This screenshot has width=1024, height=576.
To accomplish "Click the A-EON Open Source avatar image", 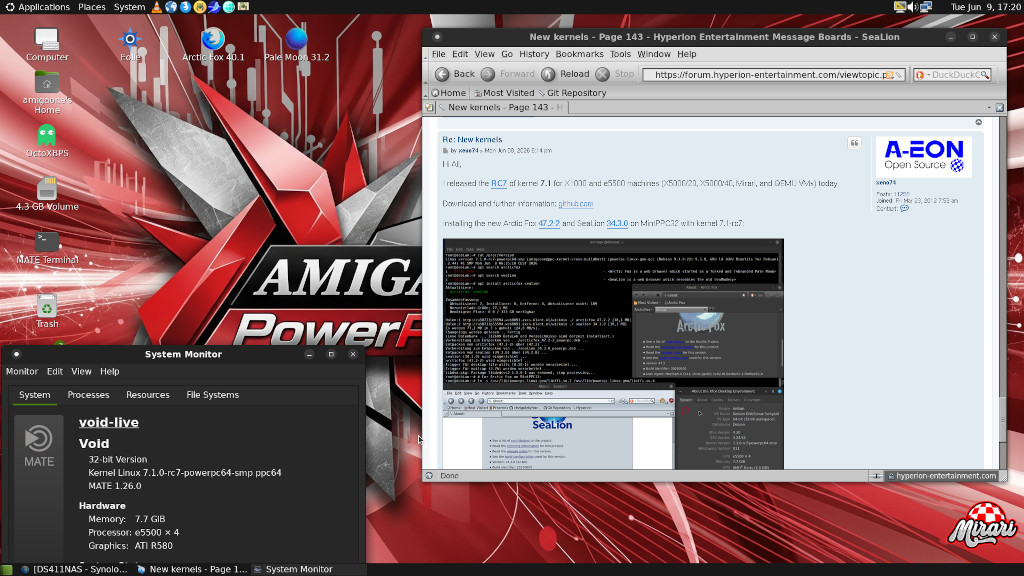I will click(923, 157).
